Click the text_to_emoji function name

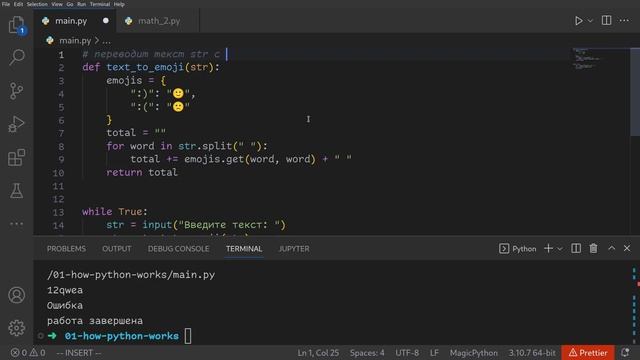pyautogui.click(x=145, y=67)
